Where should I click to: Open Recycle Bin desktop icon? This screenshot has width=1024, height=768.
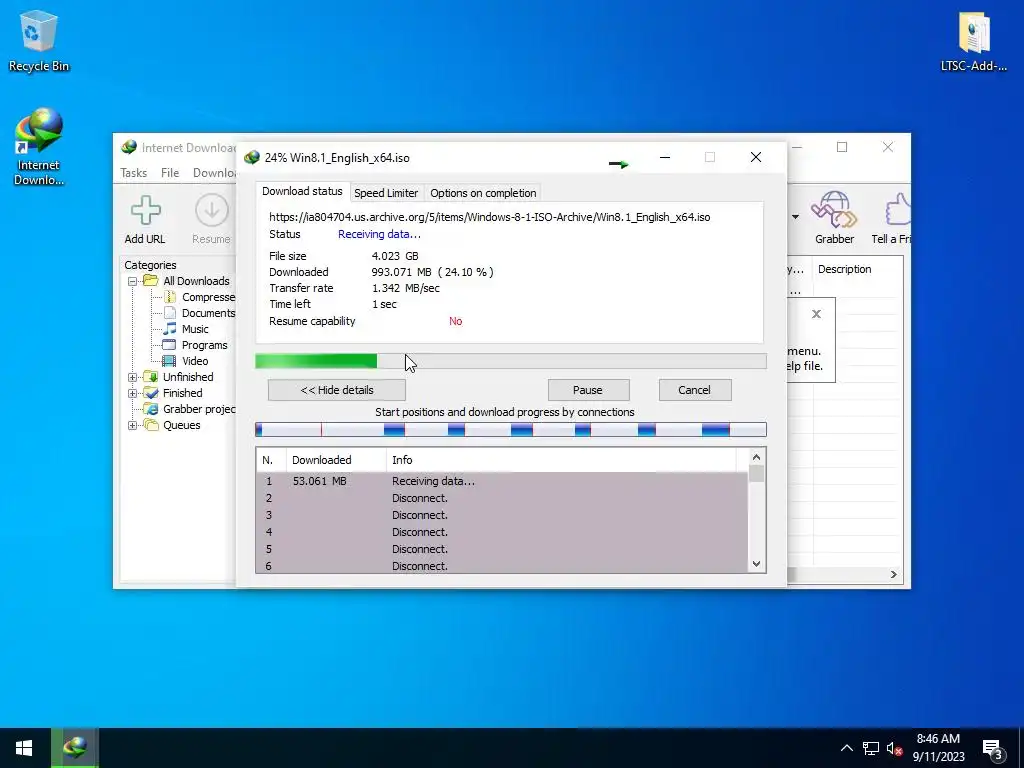coord(39,41)
